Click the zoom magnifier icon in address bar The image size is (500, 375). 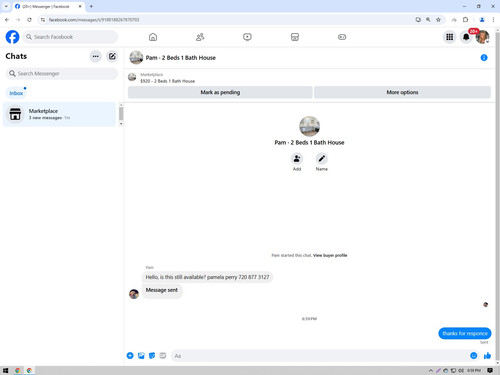click(x=428, y=20)
